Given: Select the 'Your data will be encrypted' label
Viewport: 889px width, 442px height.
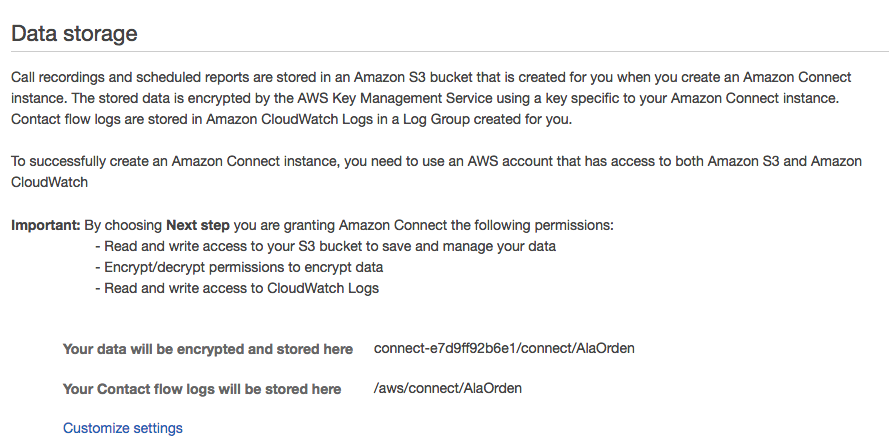Looking at the screenshot, I should (207, 349).
